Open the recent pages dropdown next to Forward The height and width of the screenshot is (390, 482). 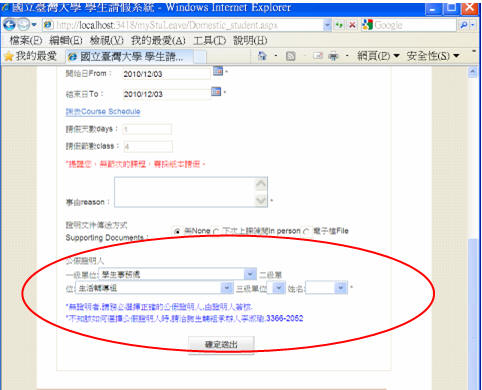(34, 25)
